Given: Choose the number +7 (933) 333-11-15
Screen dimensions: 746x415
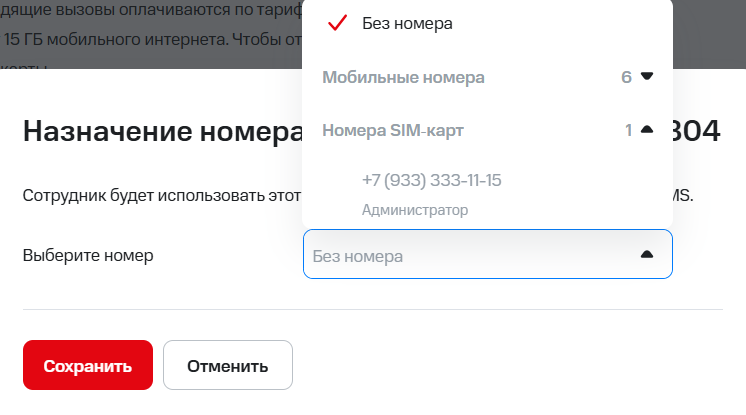Looking at the screenshot, I should pos(431,180).
